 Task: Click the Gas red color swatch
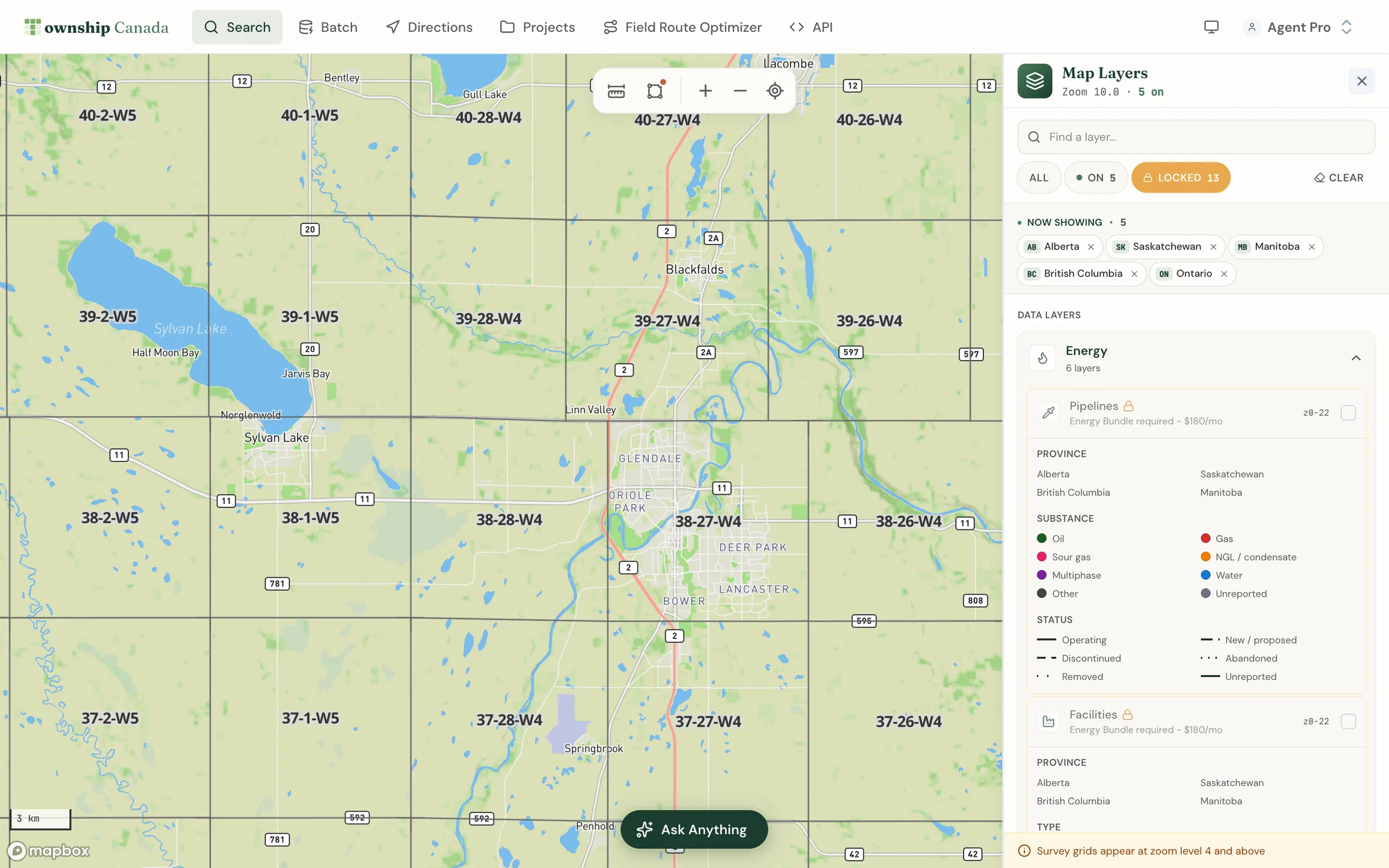click(1206, 539)
